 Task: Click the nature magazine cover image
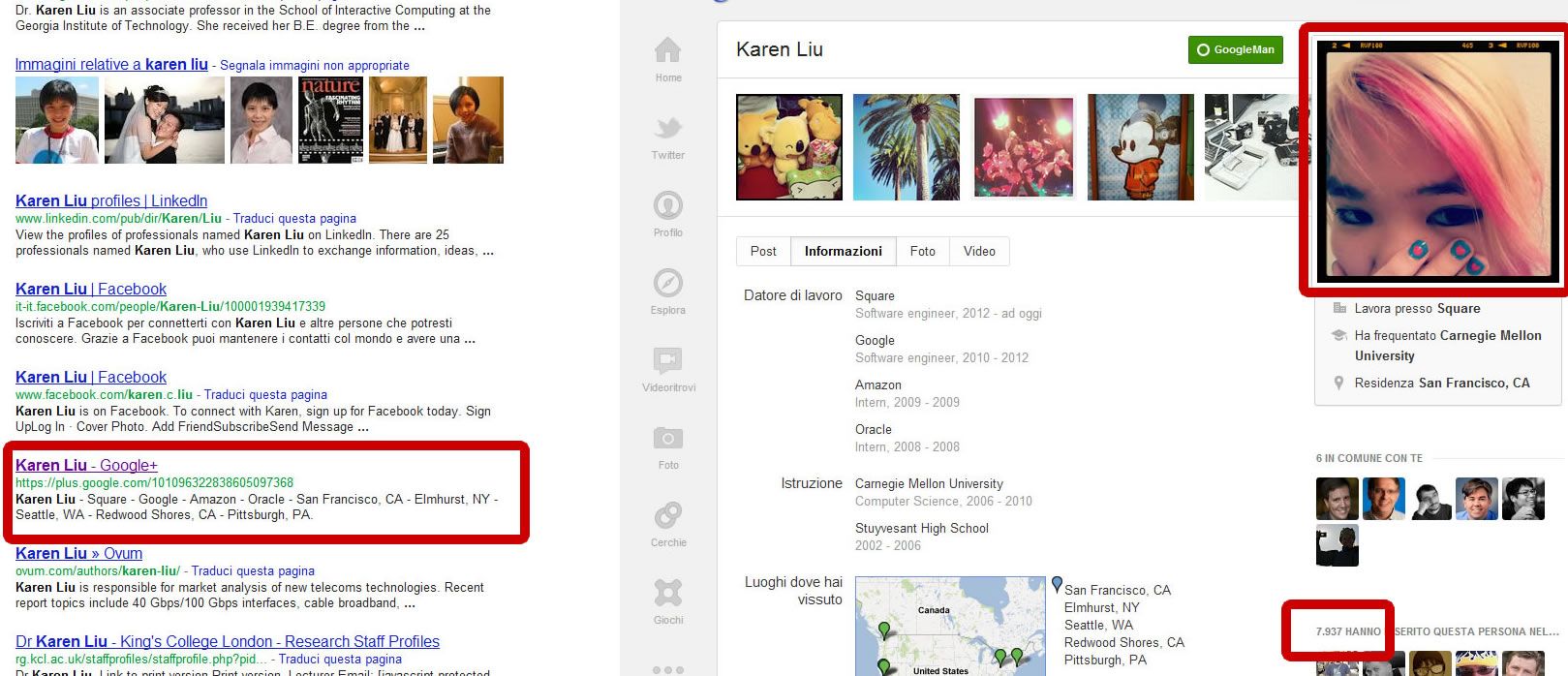point(330,120)
